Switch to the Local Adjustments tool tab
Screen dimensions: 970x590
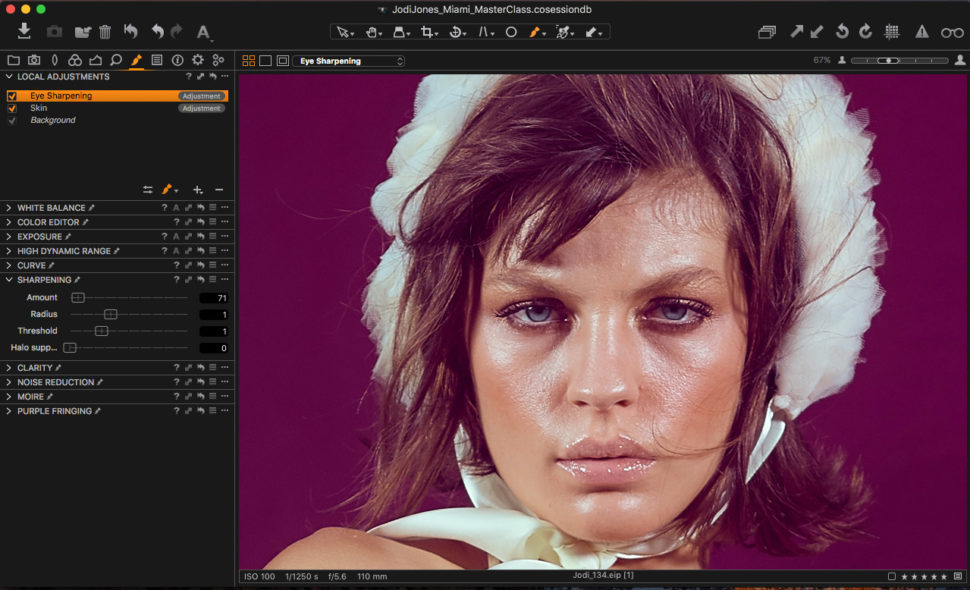coord(138,60)
